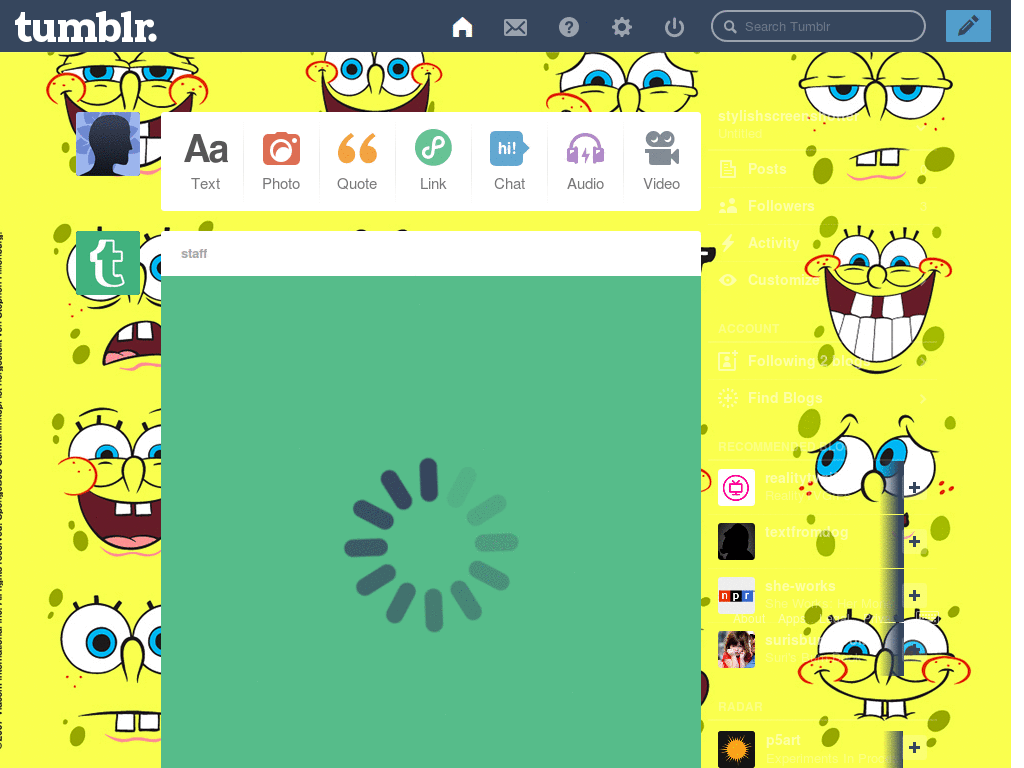Image resolution: width=1024 pixels, height=768 pixels.
Task: Go to homepage via tumblr logo
Action: [86, 27]
